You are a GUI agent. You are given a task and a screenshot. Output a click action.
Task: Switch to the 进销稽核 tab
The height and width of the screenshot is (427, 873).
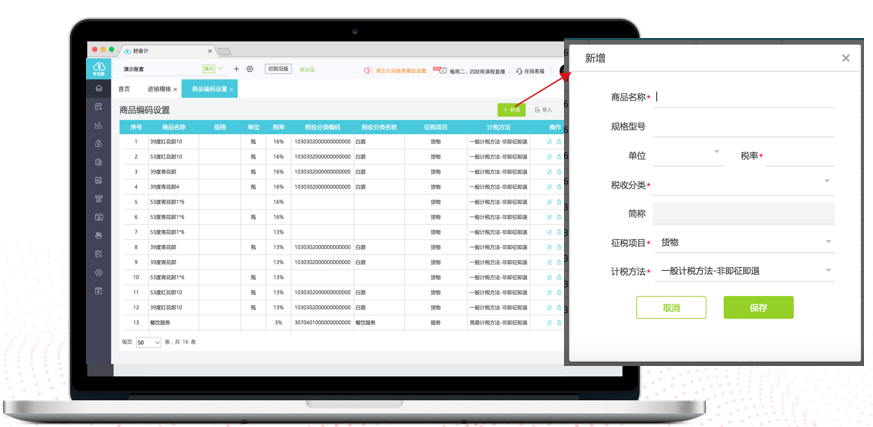coord(159,89)
